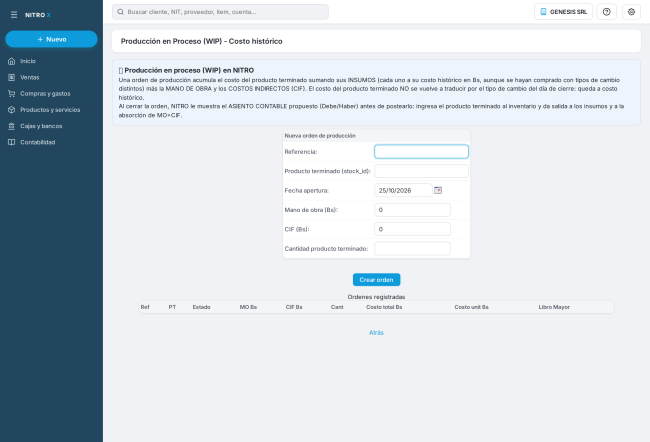Open the GENESIS SRL company selector
Viewport: 650px width, 442px height.
click(563, 12)
